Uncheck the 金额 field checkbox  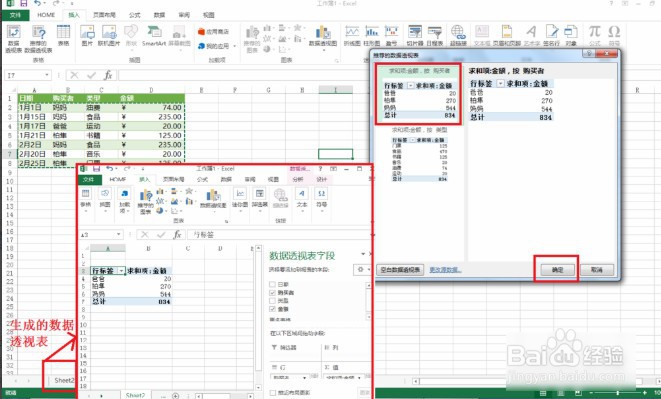[272, 309]
